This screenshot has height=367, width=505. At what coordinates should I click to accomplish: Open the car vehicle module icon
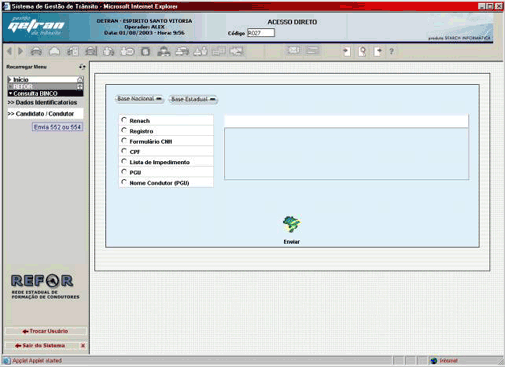(x=36, y=51)
